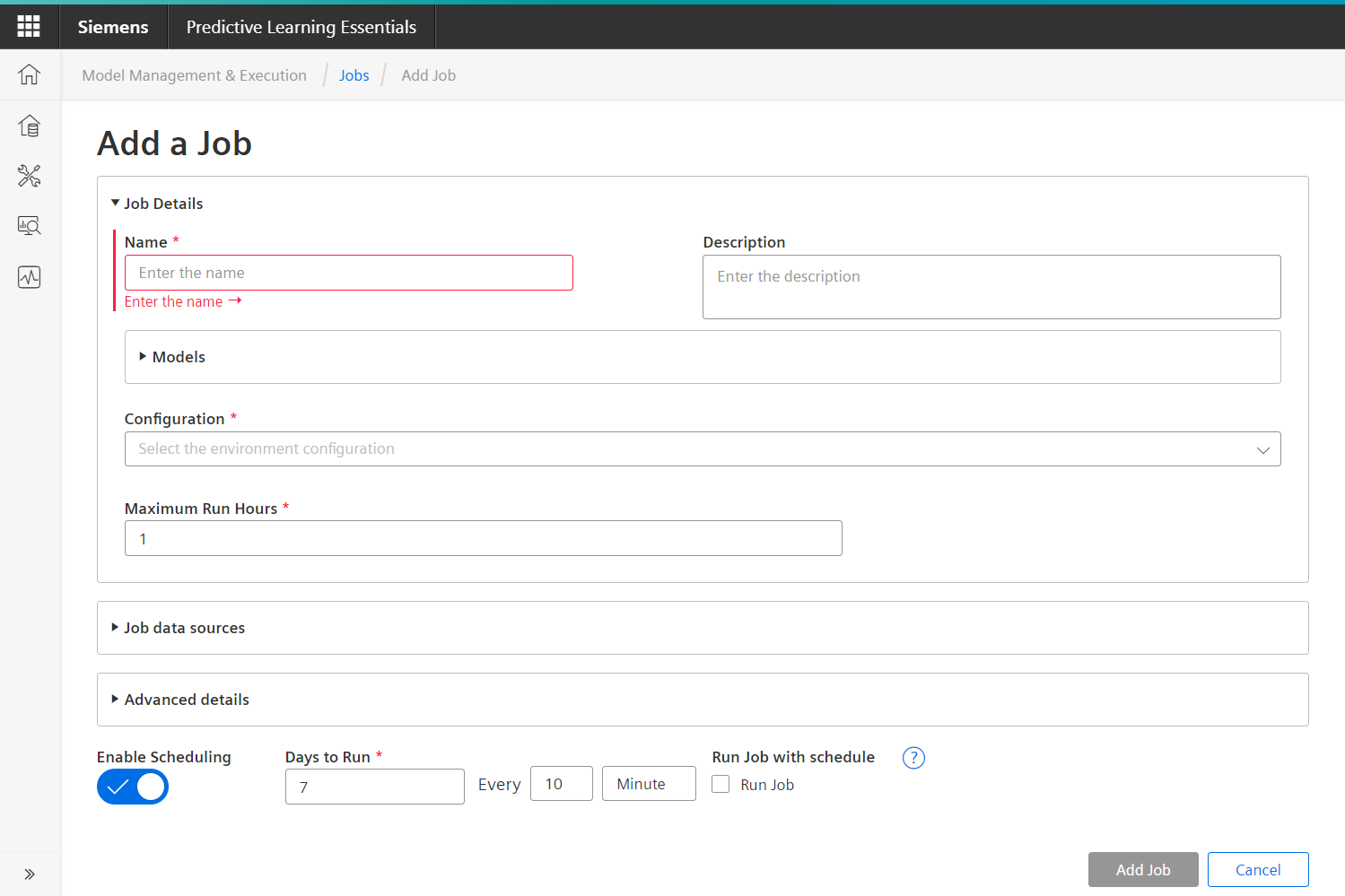The width and height of the screenshot is (1345, 896).
Task: Cancel adding the job
Action: click(1258, 870)
